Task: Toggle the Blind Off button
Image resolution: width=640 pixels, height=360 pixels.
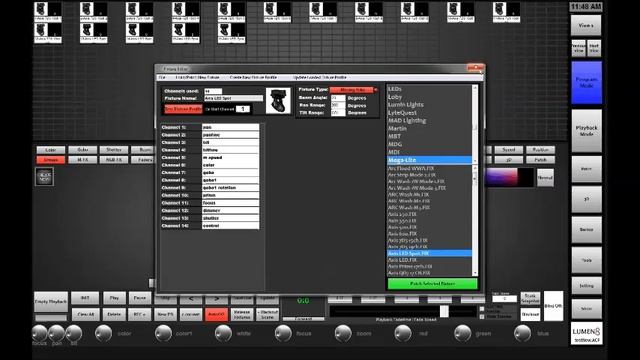Action: point(553,306)
